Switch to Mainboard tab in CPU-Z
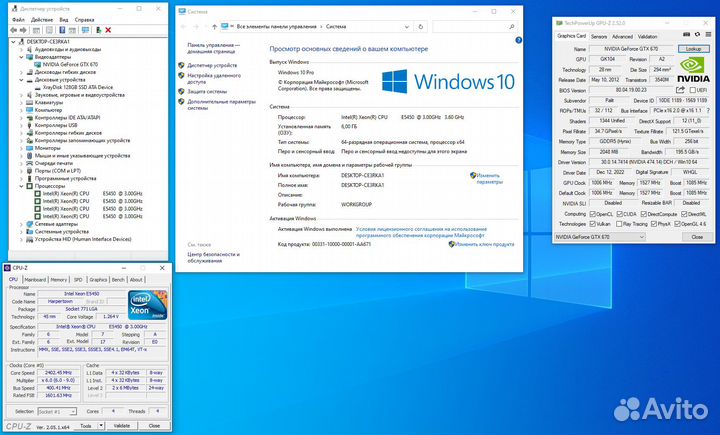This screenshot has width=720, height=435. (x=35, y=280)
